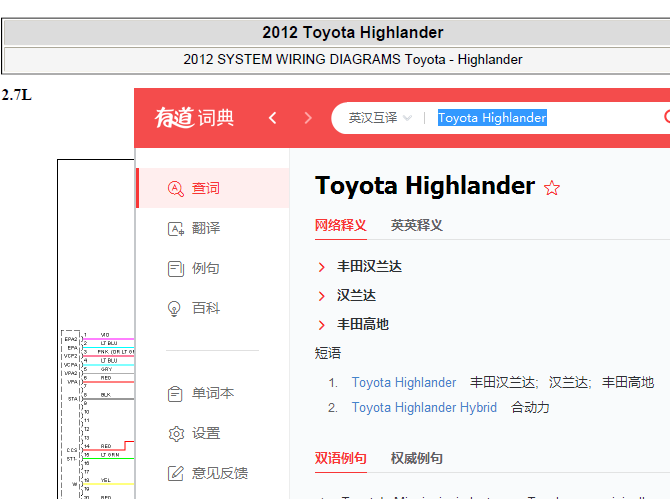The height and width of the screenshot is (499, 670).
Task: Open 意见反馈 feedback in the sidebar
Action: click(213, 473)
